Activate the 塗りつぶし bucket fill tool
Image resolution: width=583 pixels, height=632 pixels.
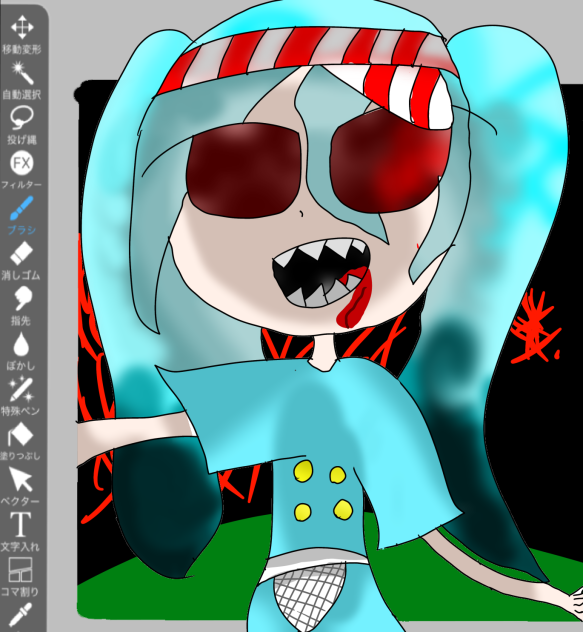[x=20, y=441]
